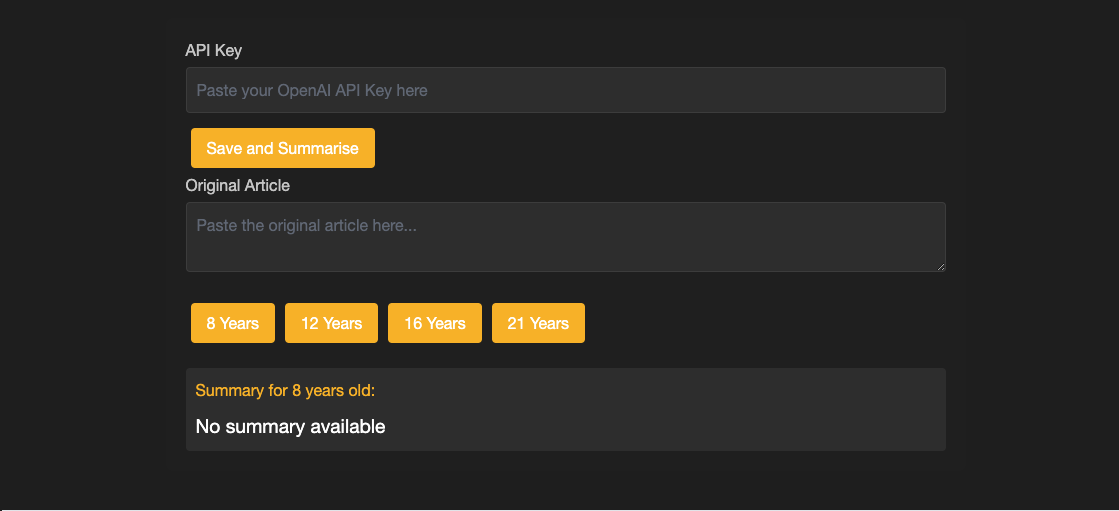The image size is (1119, 511).
Task: Click the Original Article label
Action: 238,185
